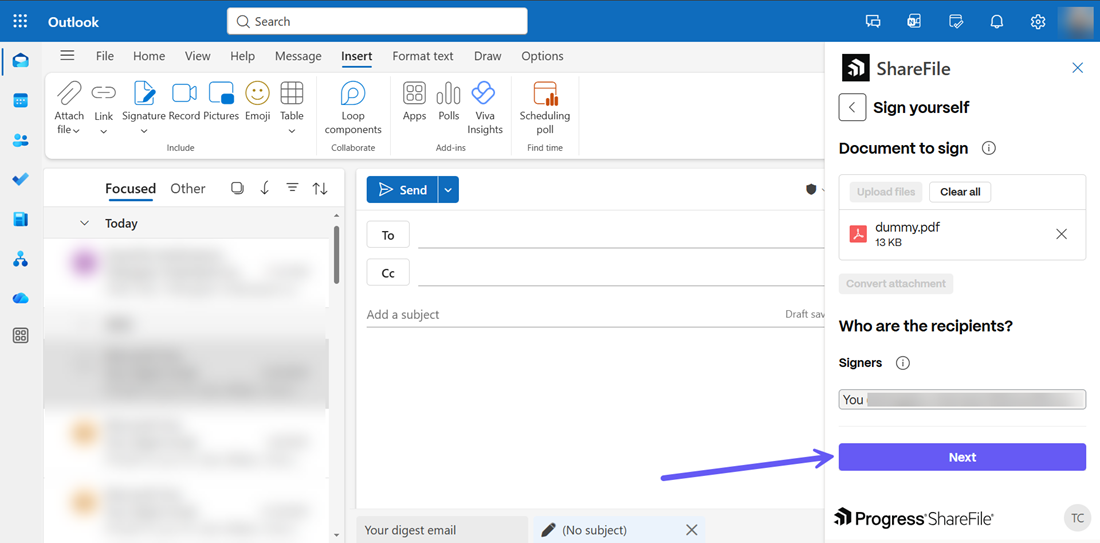
Task: Expand the Signature dropdown arrow
Action: 144,131
